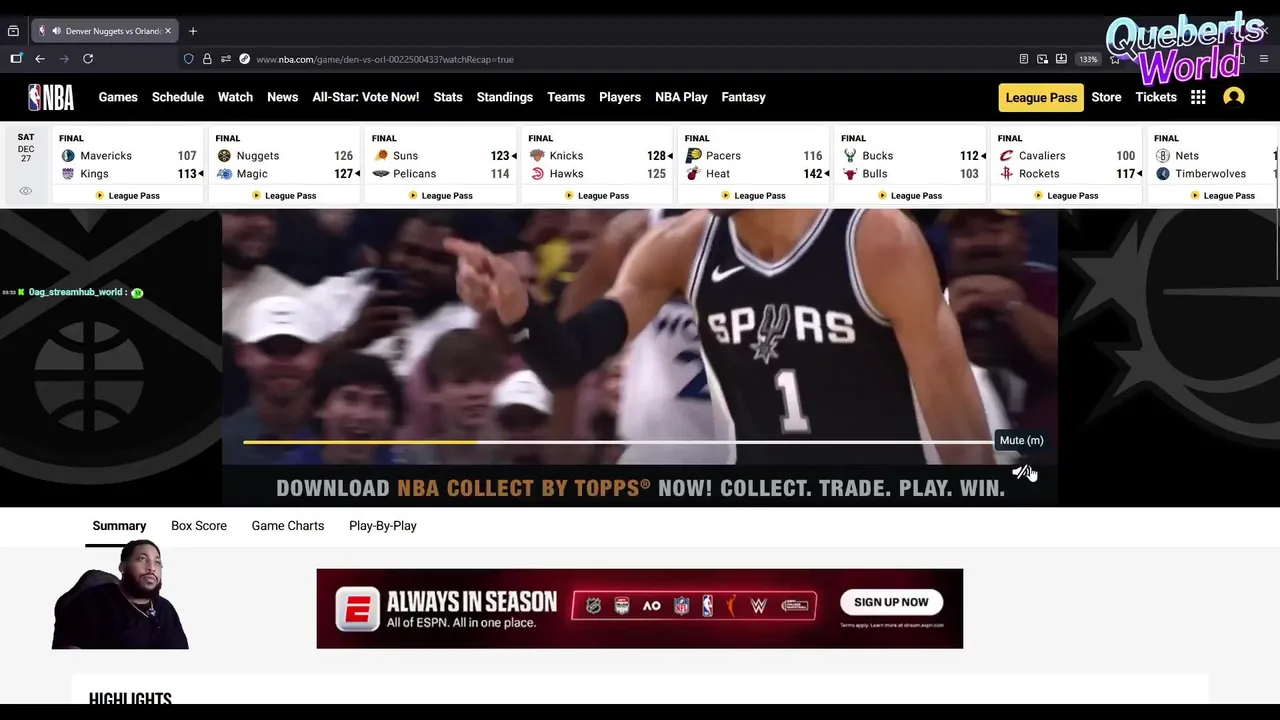The image size is (1280, 720).
Task: Click the Knicks team logo in scoreboard
Action: (537, 156)
